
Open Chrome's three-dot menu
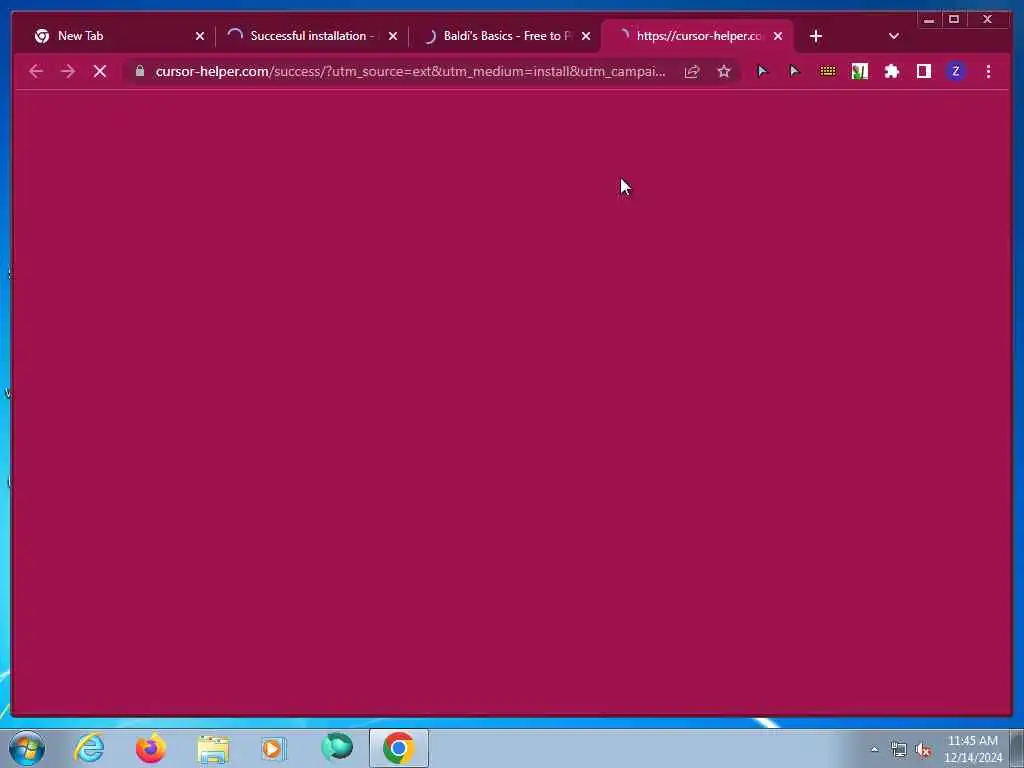tap(988, 72)
